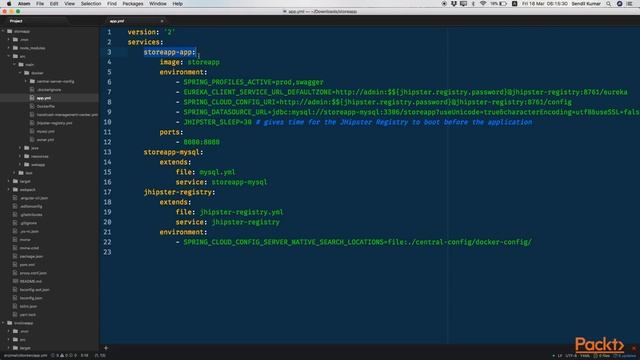Click the battery icon in menu bar
The height and width of the screenshot is (360, 640).
click(503, 4)
